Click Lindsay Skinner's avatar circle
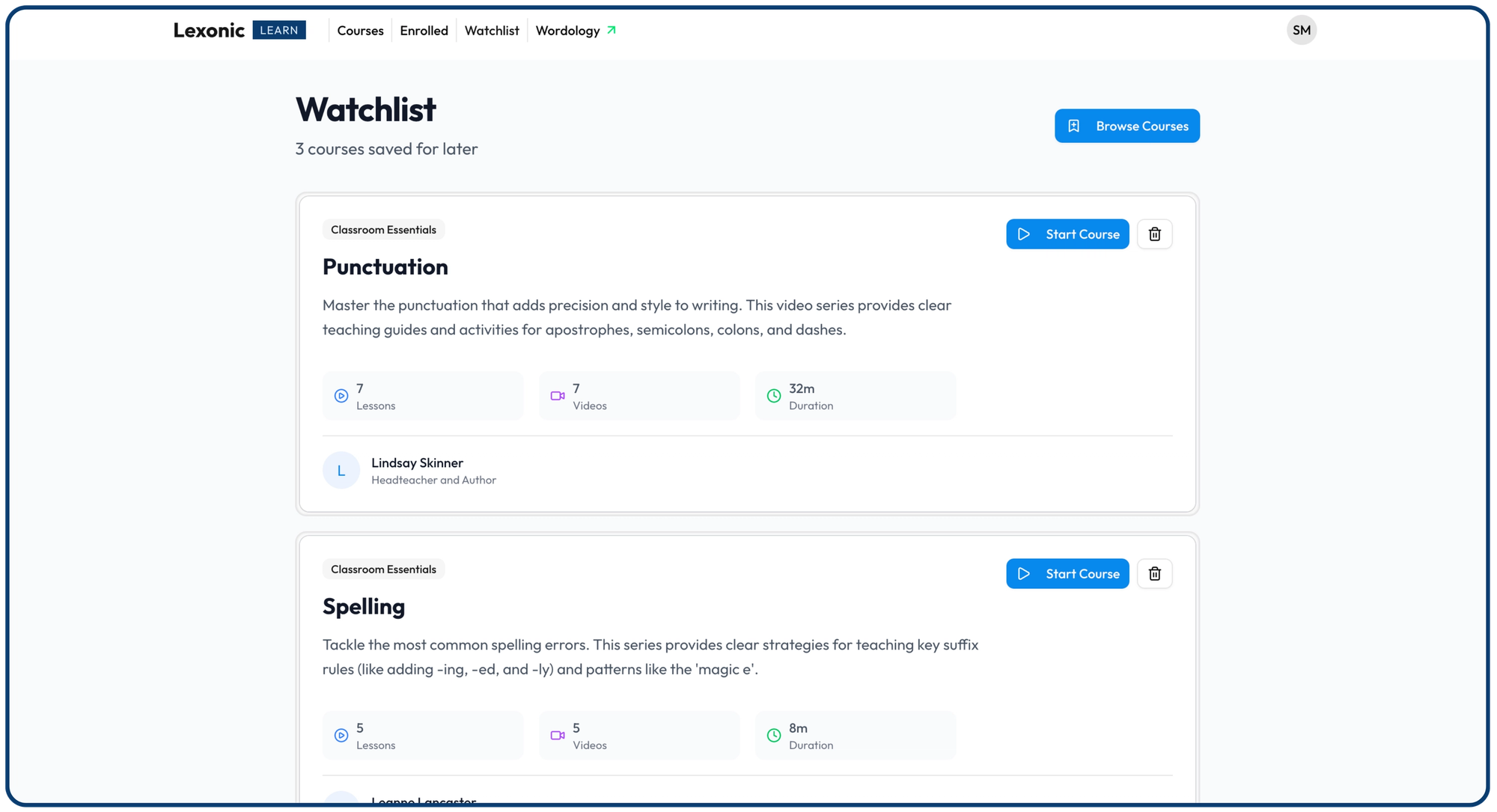1497x812 pixels. [341, 470]
